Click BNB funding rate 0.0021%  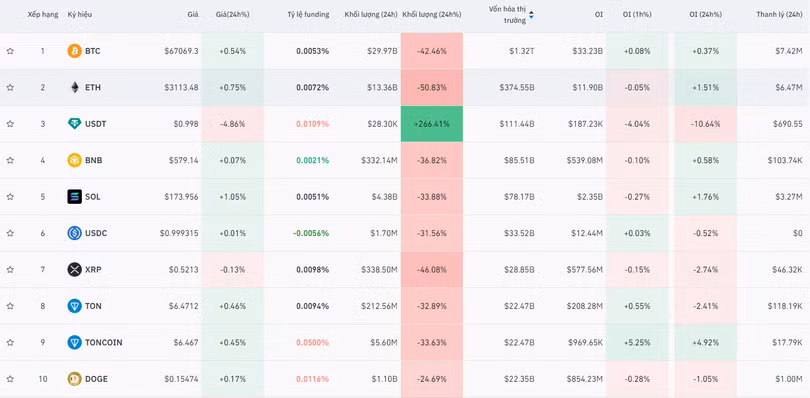tap(313, 160)
